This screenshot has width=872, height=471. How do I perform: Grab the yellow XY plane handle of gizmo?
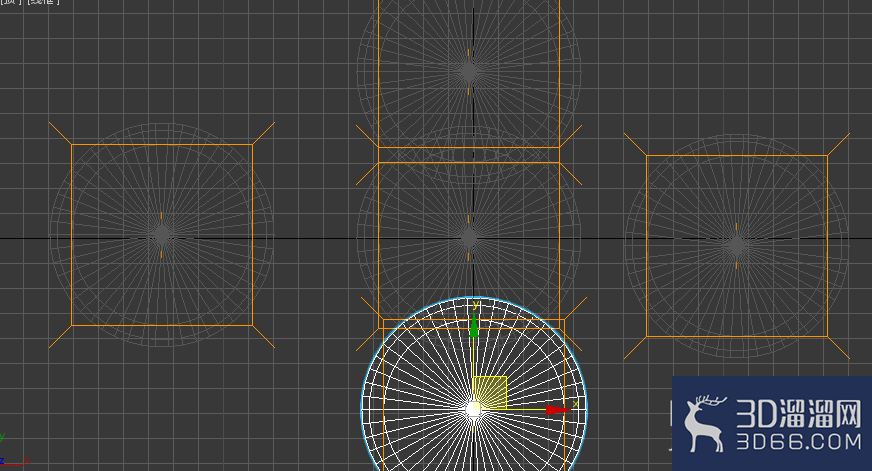tap(490, 393)
